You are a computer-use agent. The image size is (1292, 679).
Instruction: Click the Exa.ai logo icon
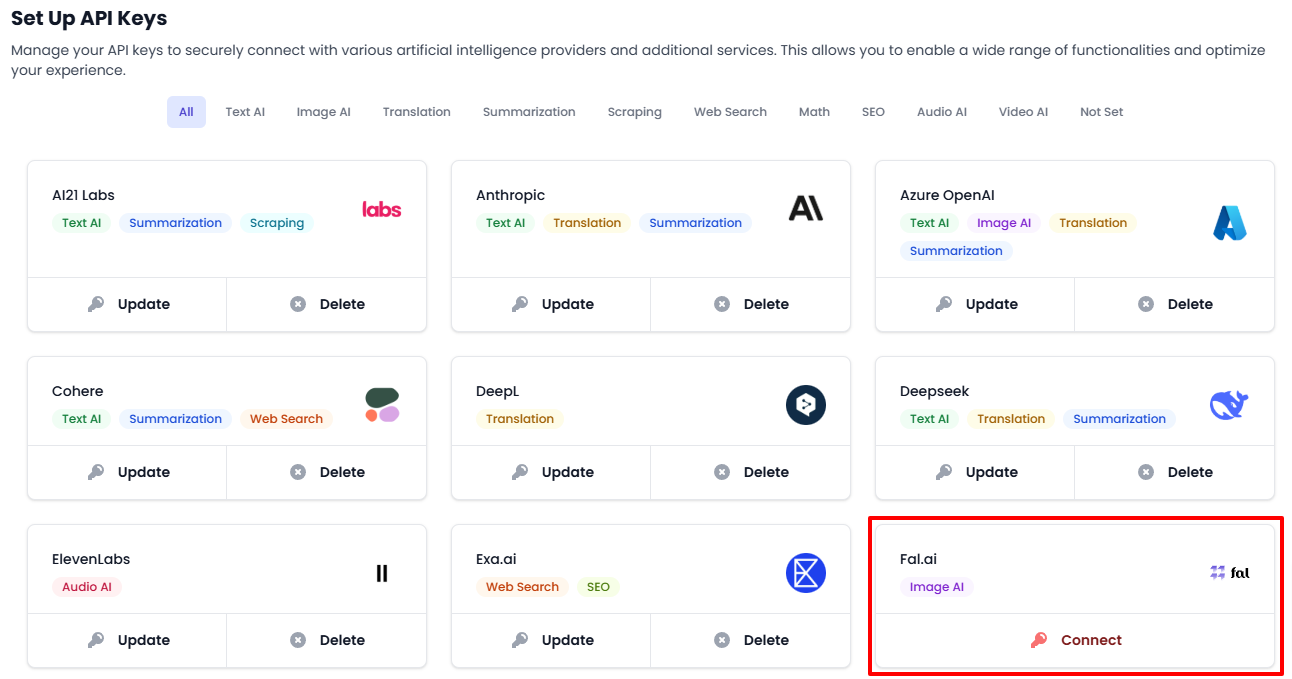806,573
